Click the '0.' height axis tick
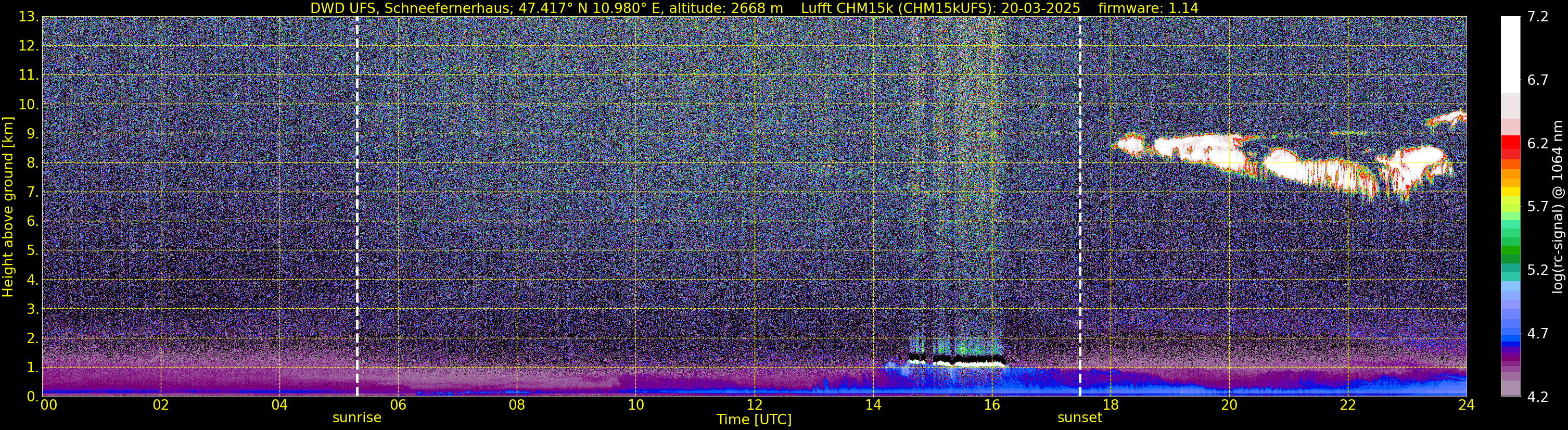The image size is (1568, 430). tap(33, 396)
